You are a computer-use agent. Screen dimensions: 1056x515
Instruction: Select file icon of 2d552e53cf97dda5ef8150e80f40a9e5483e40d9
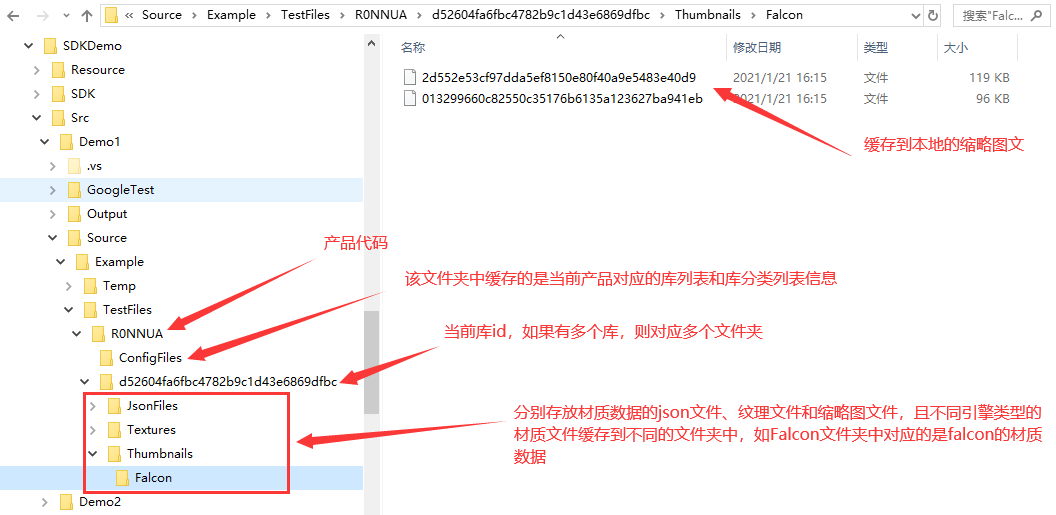(409, 77)
